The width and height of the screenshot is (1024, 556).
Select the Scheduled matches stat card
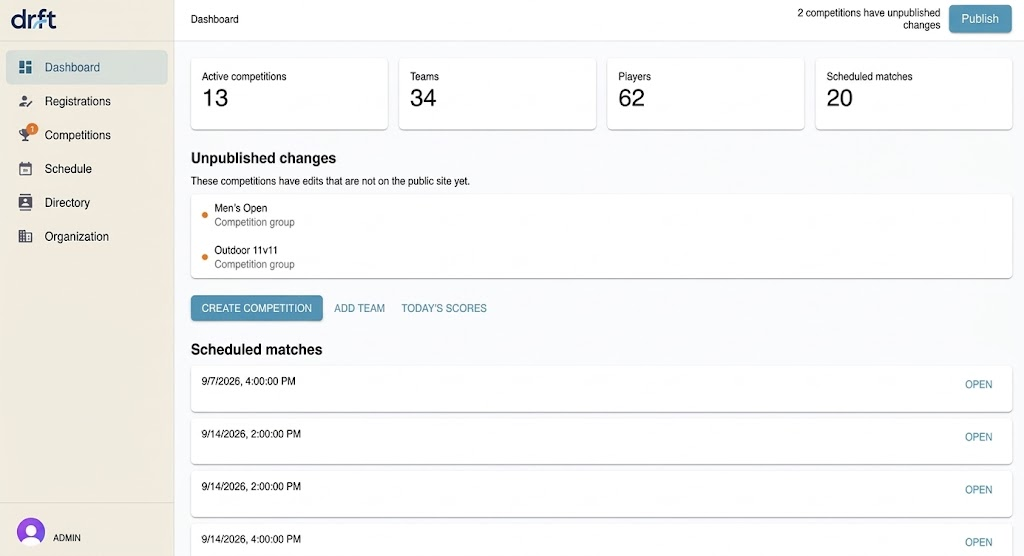click(914, 94)
